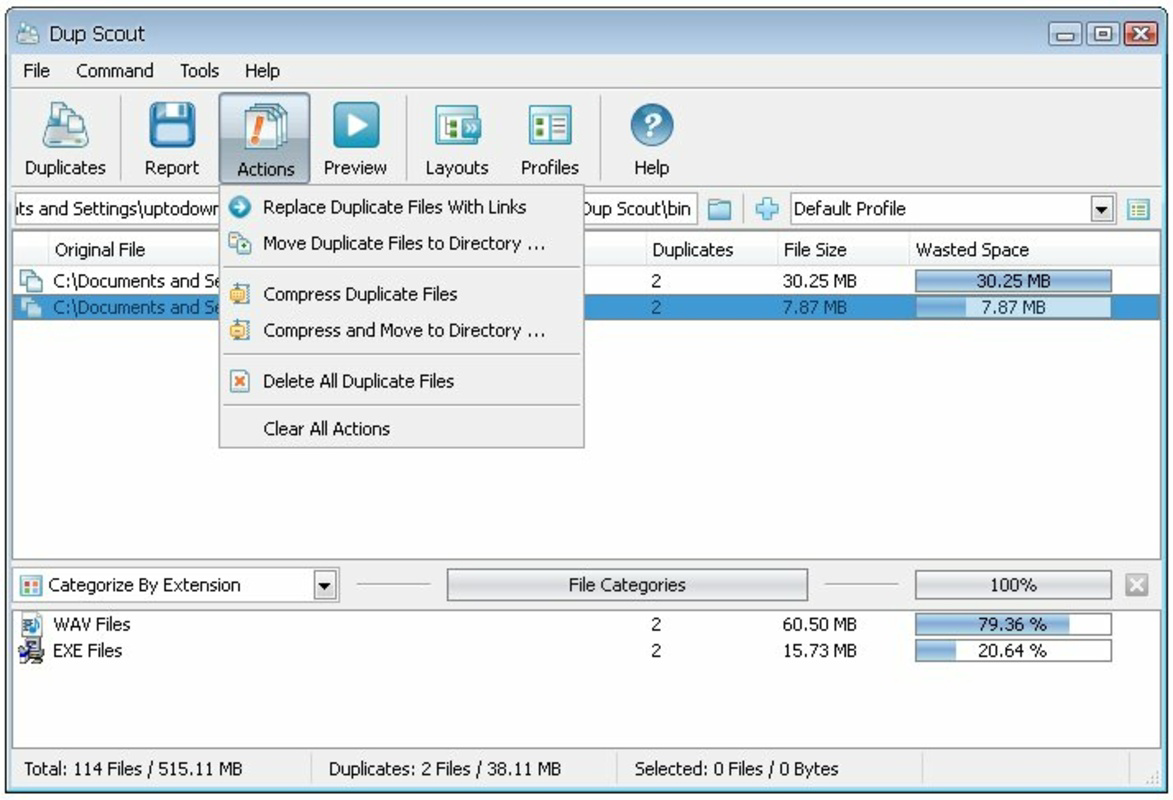This screenshot has height=800, width=1173.
Task: Expand the Categorize By Extension dropdown
Action: point(325,585)
